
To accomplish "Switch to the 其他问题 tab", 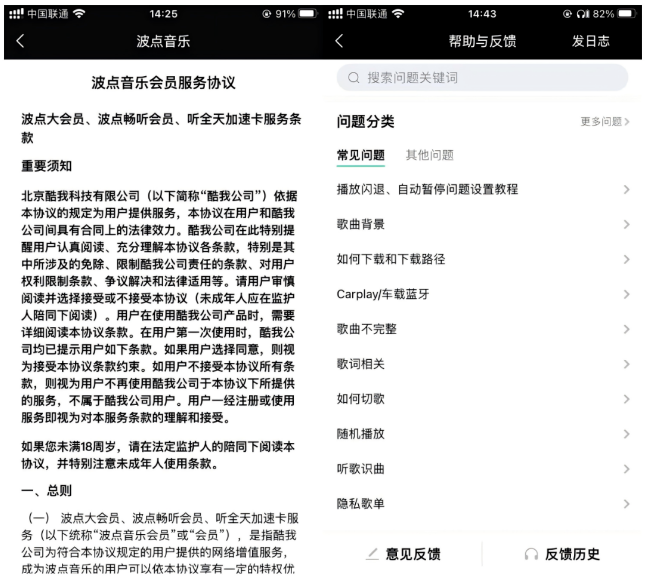I will 430,155.
